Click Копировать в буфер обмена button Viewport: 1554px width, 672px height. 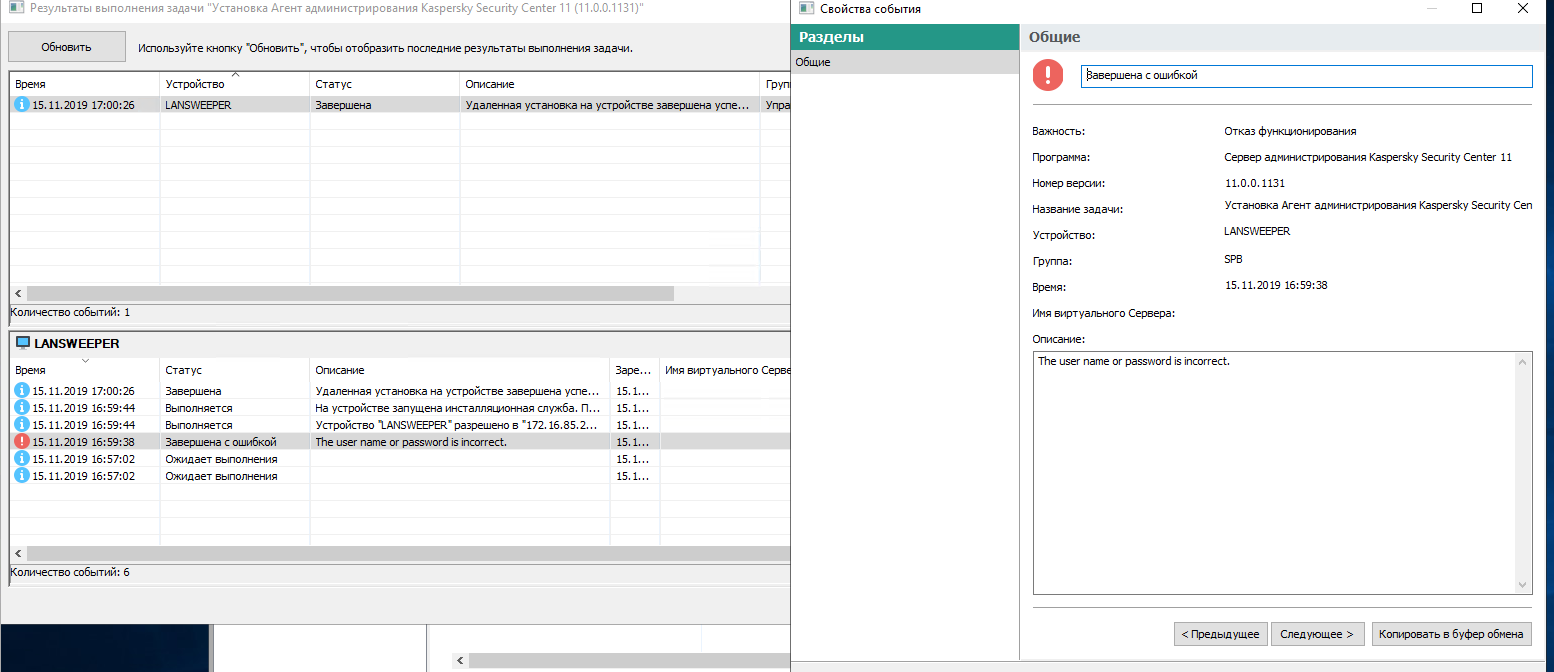[x=1451, y=634]
